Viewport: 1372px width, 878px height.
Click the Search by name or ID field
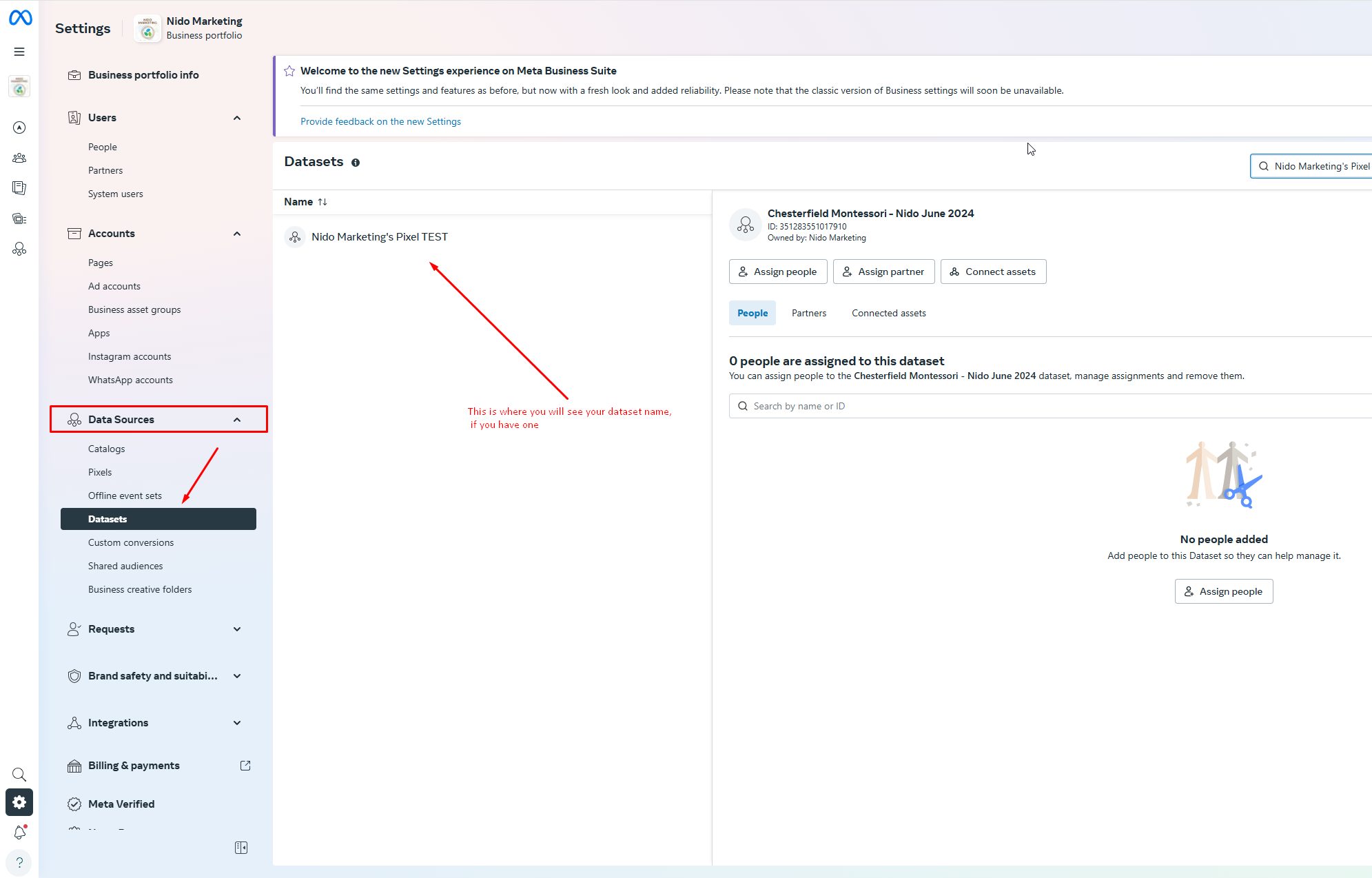click(x=1050, y=406)
